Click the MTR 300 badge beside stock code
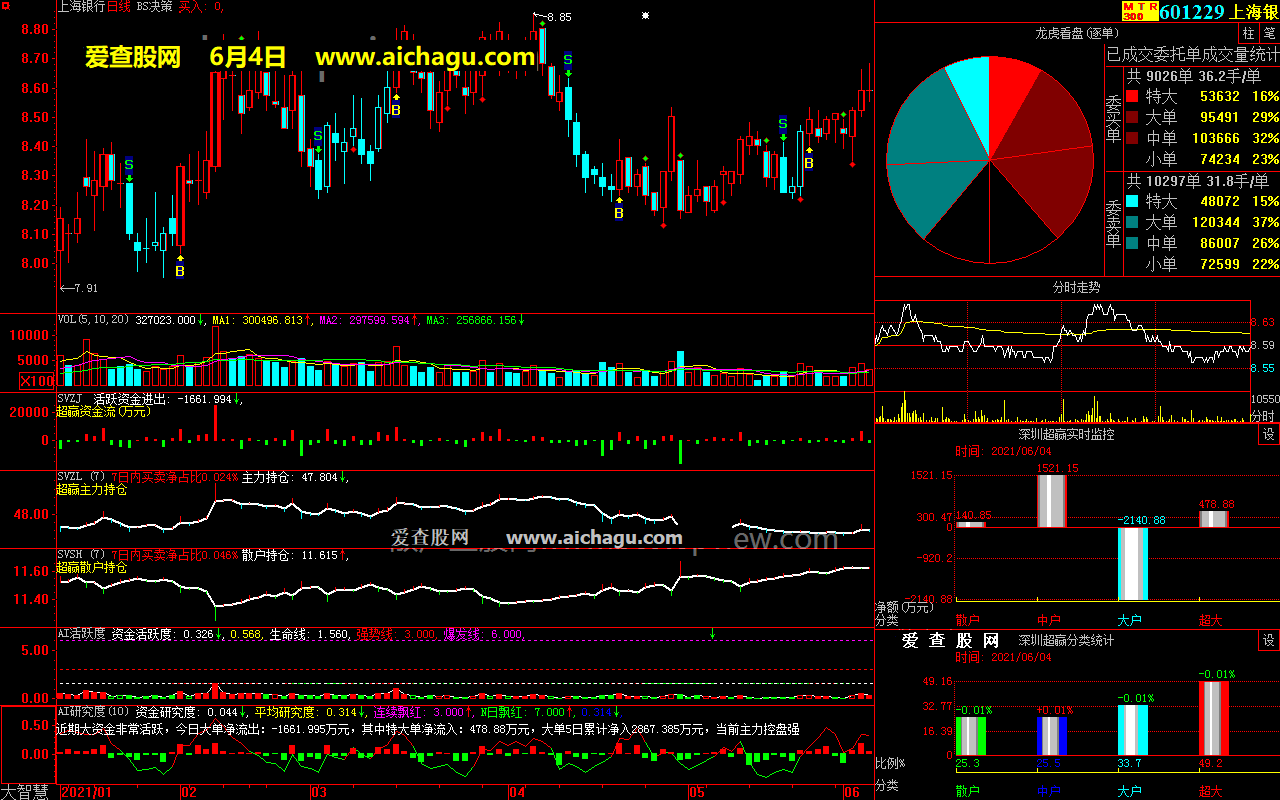Viewport: 1280px width, 800px height. click(x=1140, y=11)
